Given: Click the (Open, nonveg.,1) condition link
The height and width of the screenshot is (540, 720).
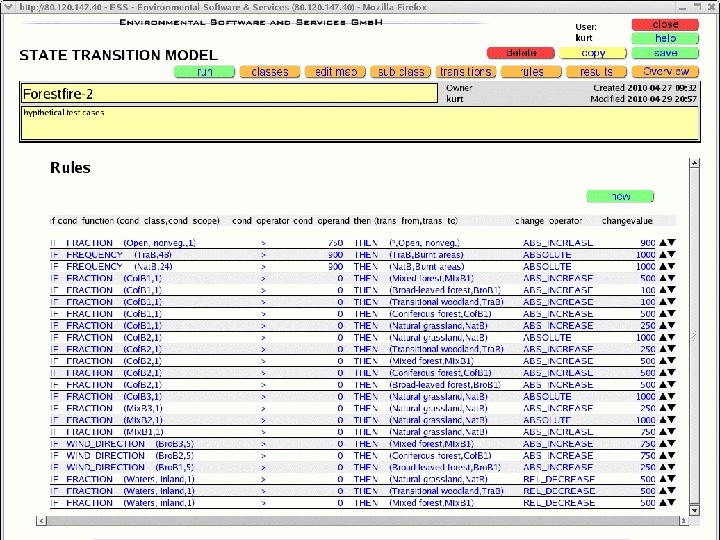Looking at the screenshot, I should [159, 243].
